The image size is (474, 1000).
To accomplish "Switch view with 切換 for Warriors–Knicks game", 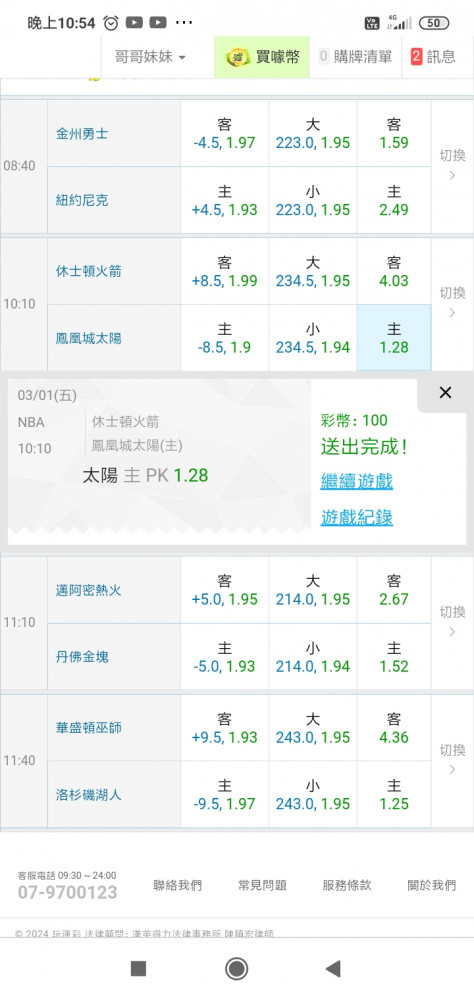I will [452, 166].
